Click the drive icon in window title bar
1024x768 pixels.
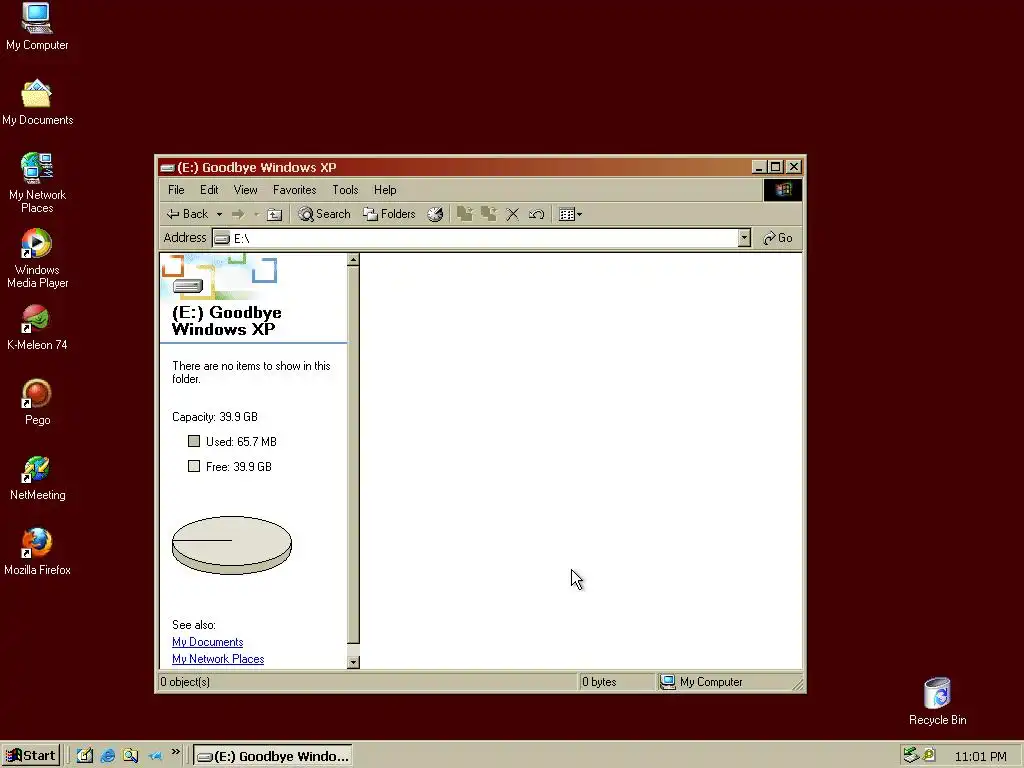coord(167,168)
